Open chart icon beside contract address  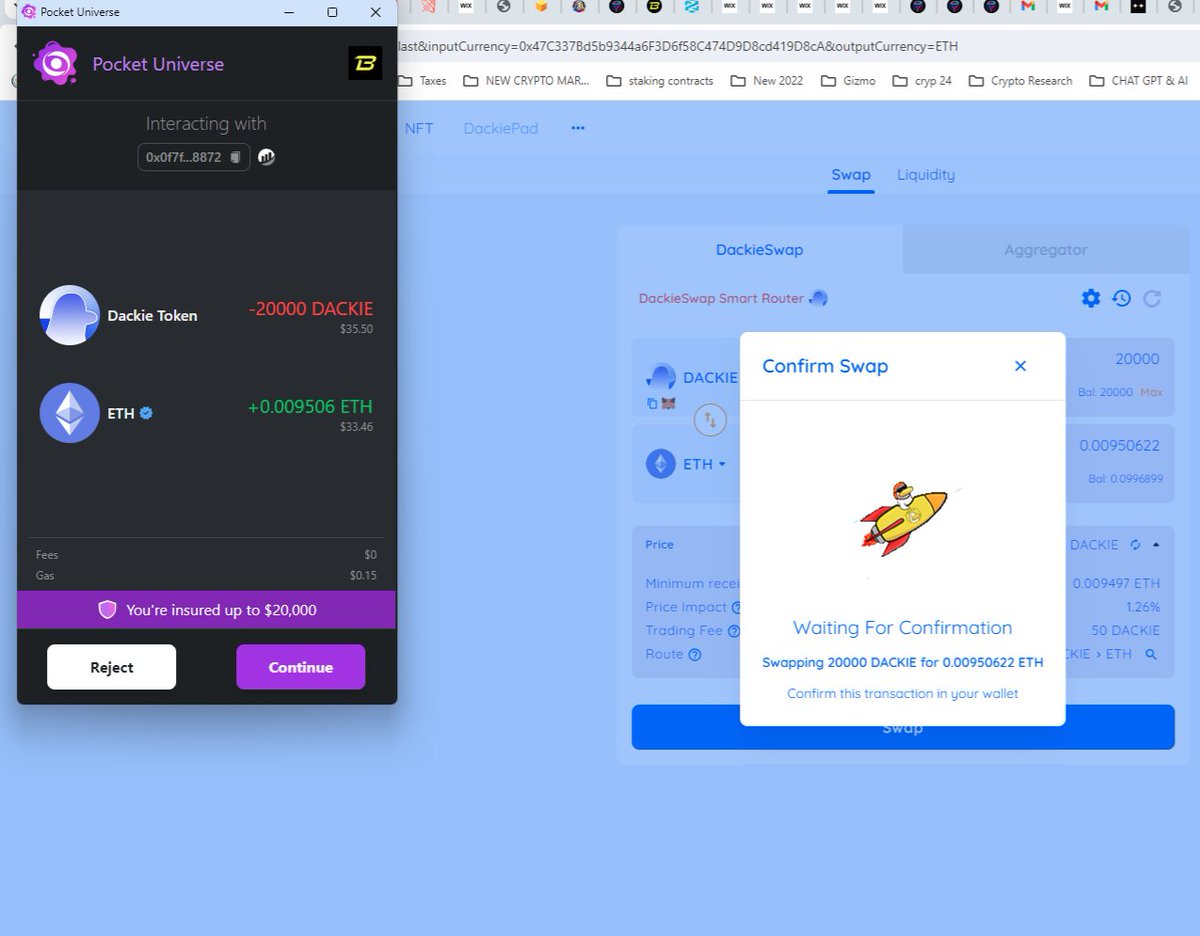(x=266, y=156)
